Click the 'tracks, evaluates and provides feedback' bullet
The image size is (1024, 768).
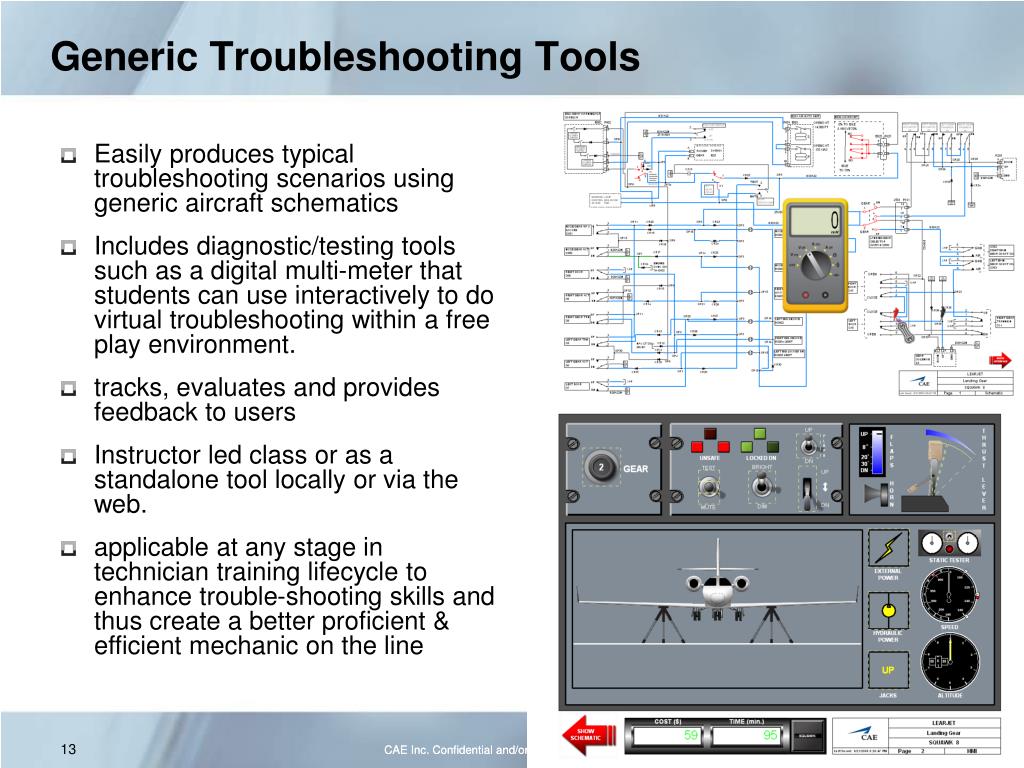(x=266, y=400)
